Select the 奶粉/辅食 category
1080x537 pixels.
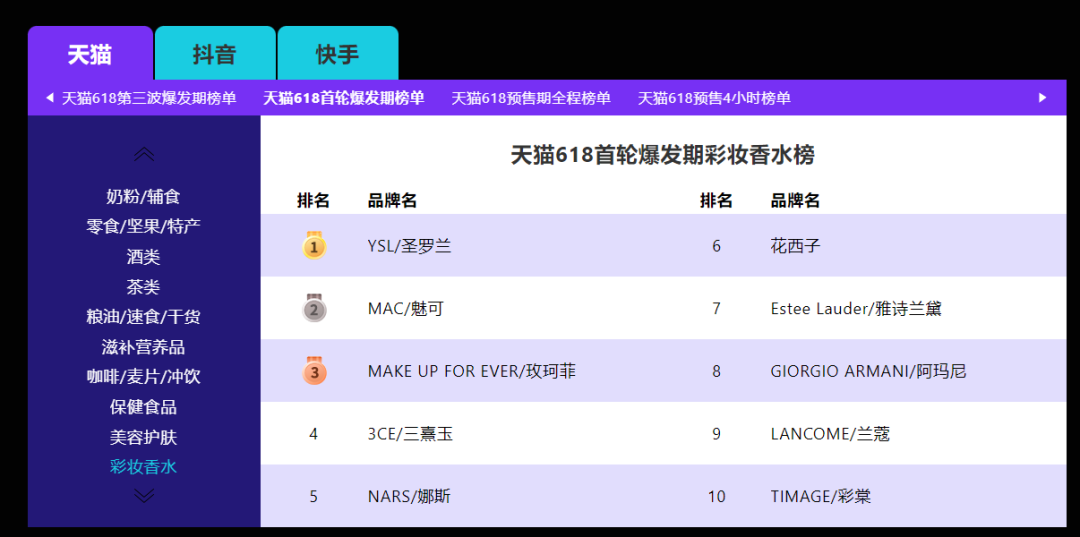click(x=143, y=196)
